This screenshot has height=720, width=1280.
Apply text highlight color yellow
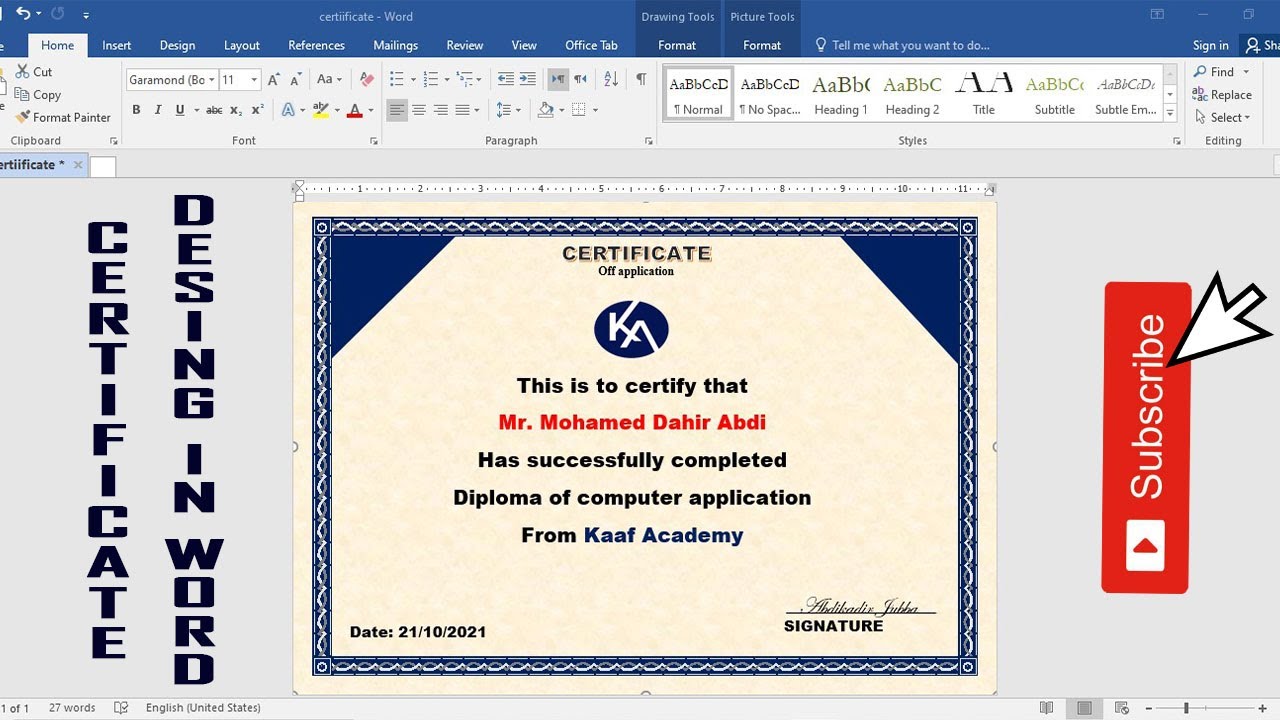pyautogui.click(x=320, y=110)
